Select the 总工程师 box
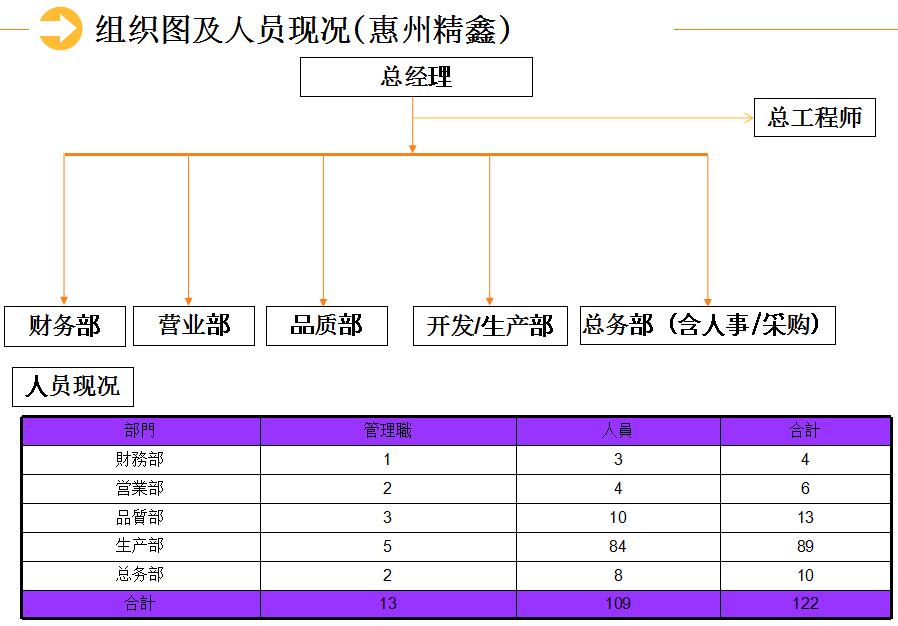898x626 pixels. [814, 117]
